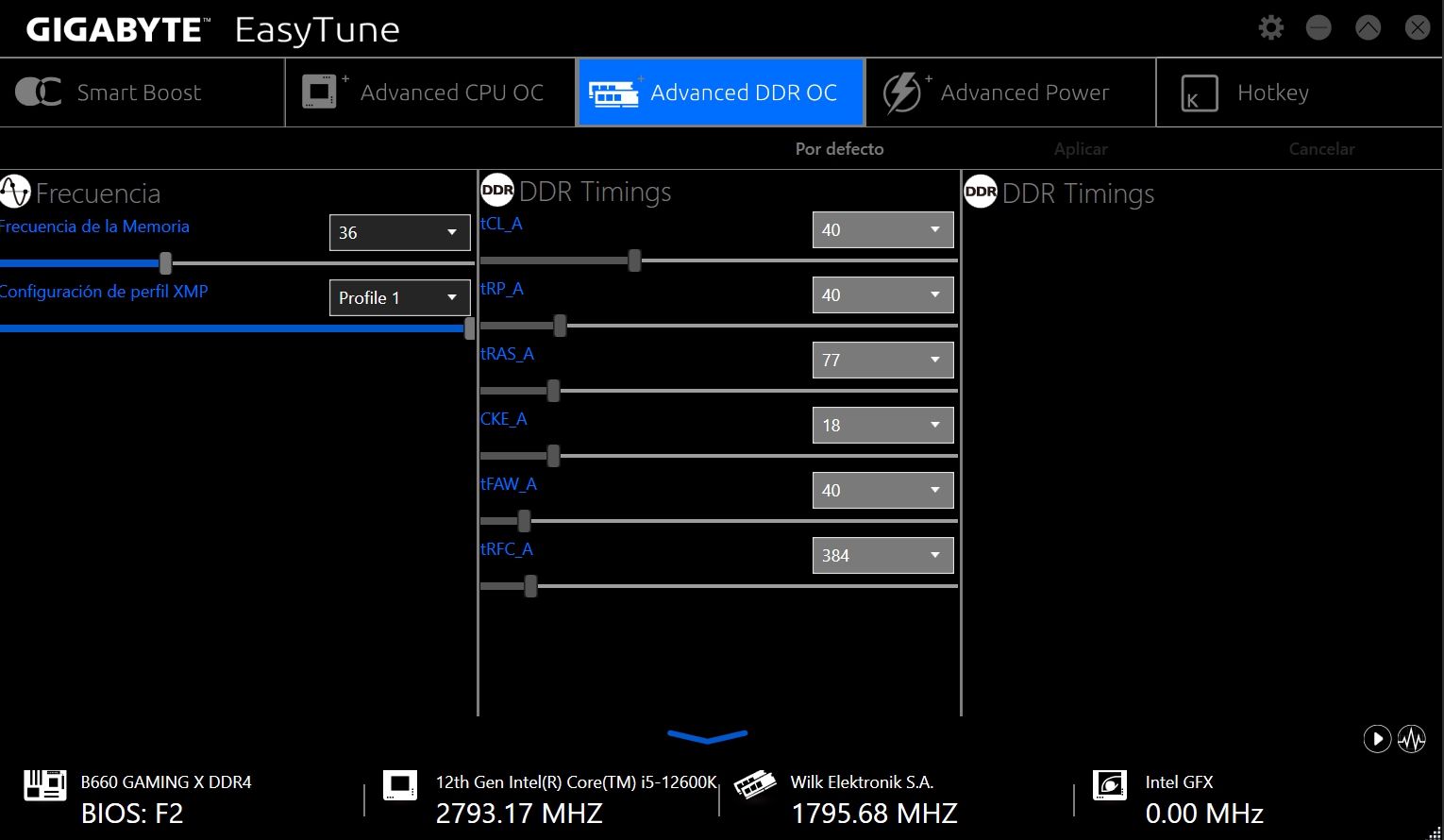Viewport: 1444px width, 840px height.
Task: Open the settings gear icon
Action: (x=1271, y=27)
